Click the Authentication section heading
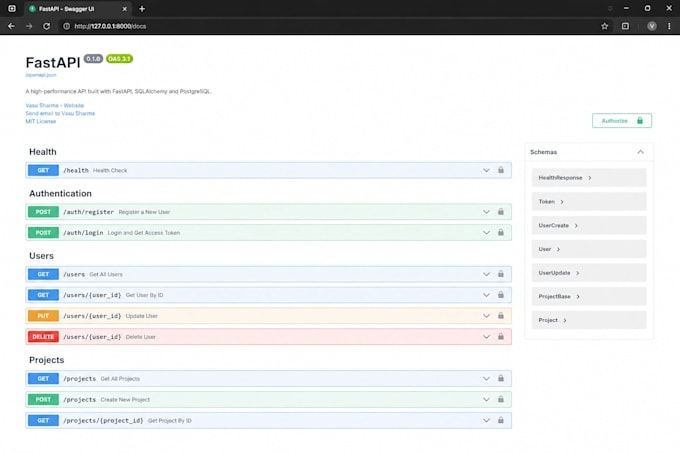Image resolution: width=680 pixels, height=453 pixels. 60,193
